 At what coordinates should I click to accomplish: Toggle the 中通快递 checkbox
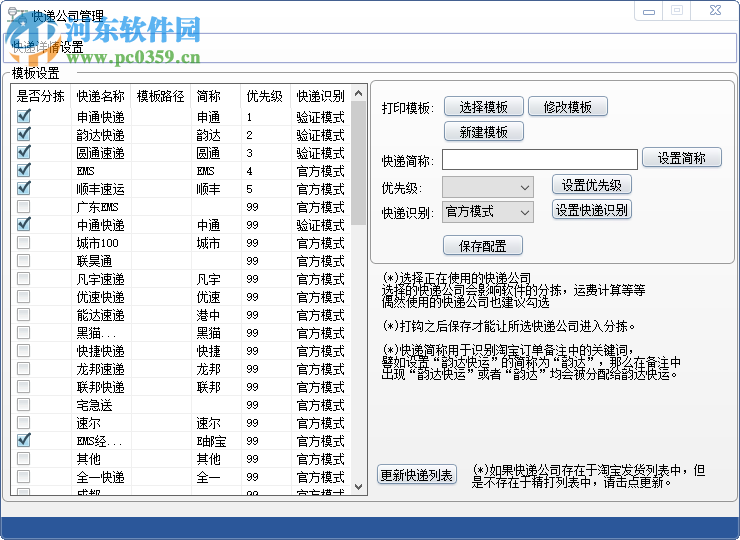click(x=24, y=224)
